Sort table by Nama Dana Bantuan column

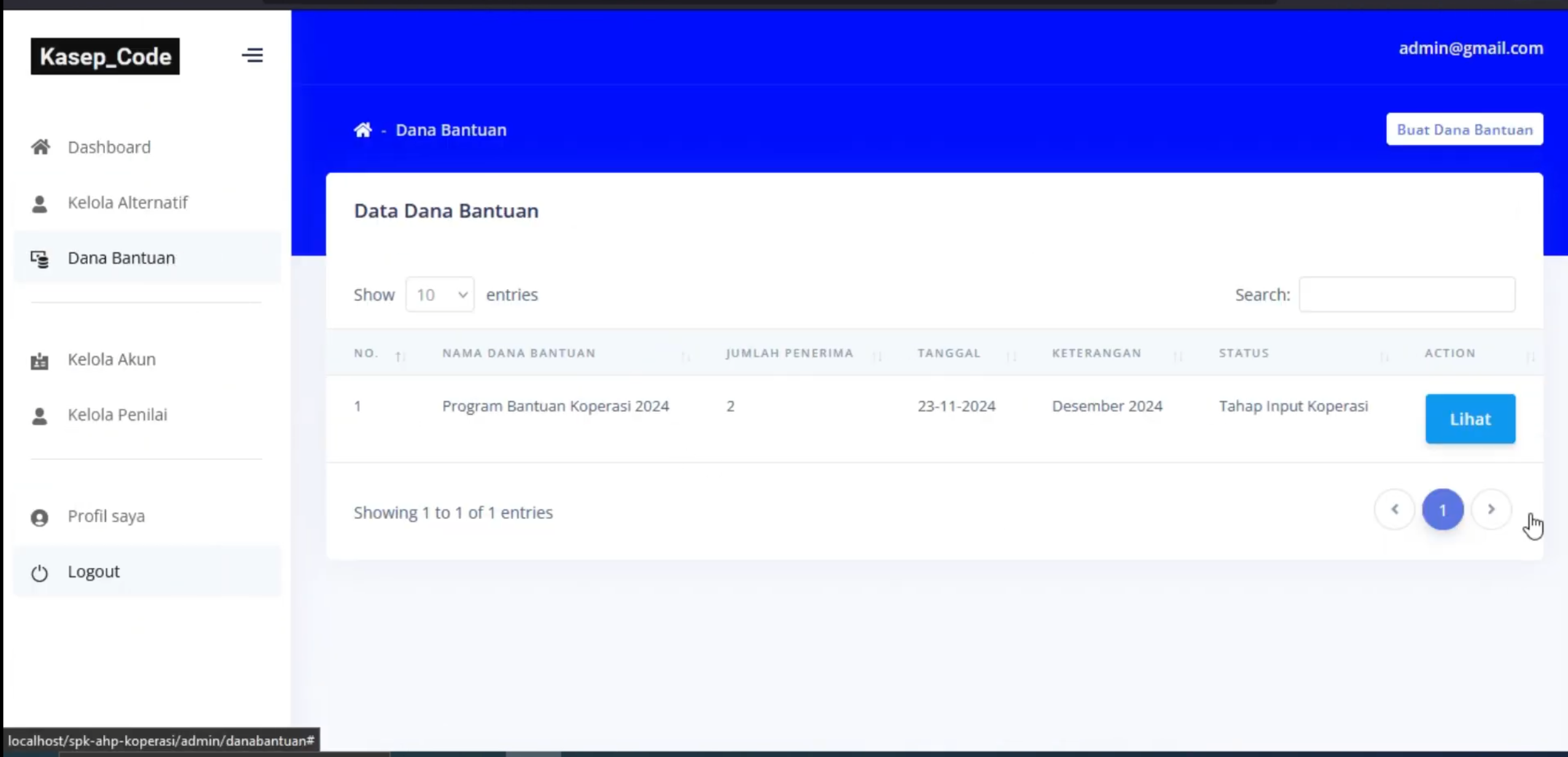tap(519, 353)
